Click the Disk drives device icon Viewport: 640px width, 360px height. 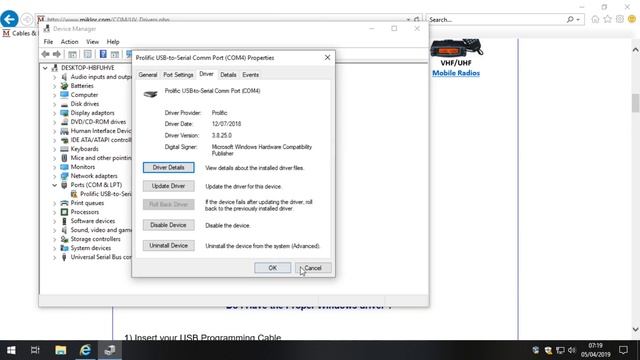[64, 104]
